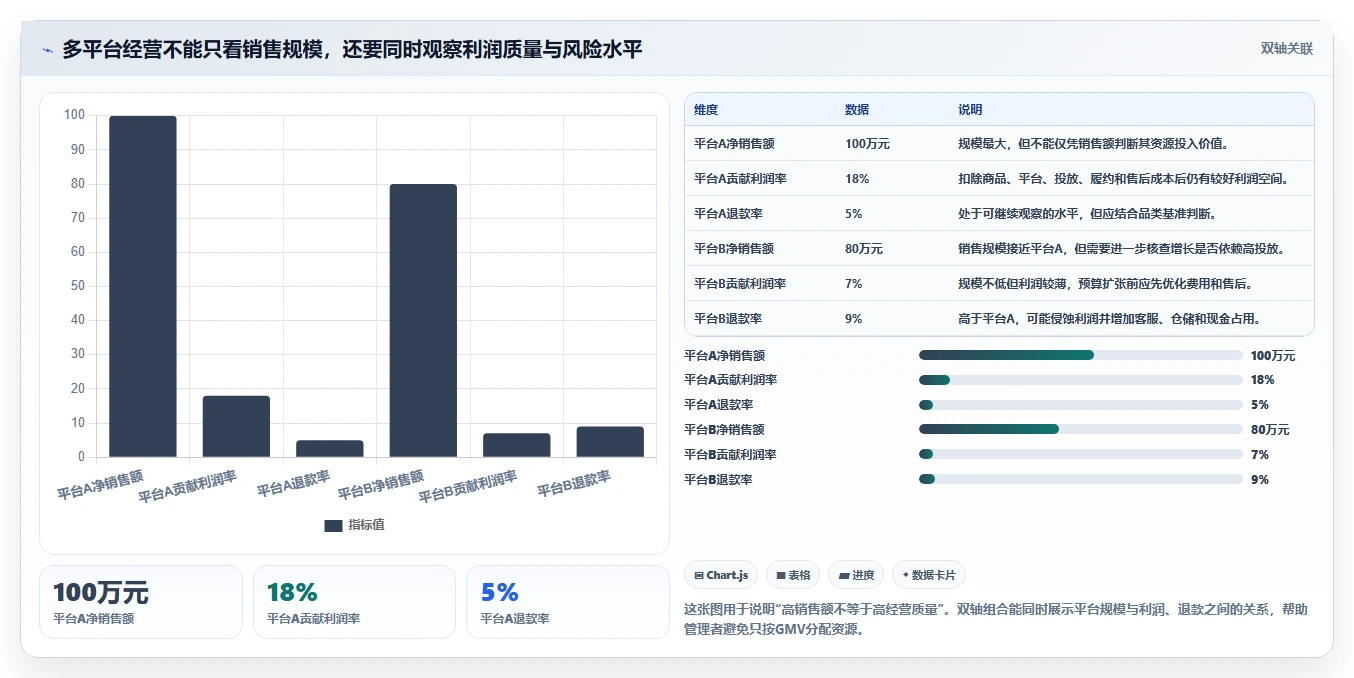Click the 平台B贡献利润率 progress bar

point(1080,454)
